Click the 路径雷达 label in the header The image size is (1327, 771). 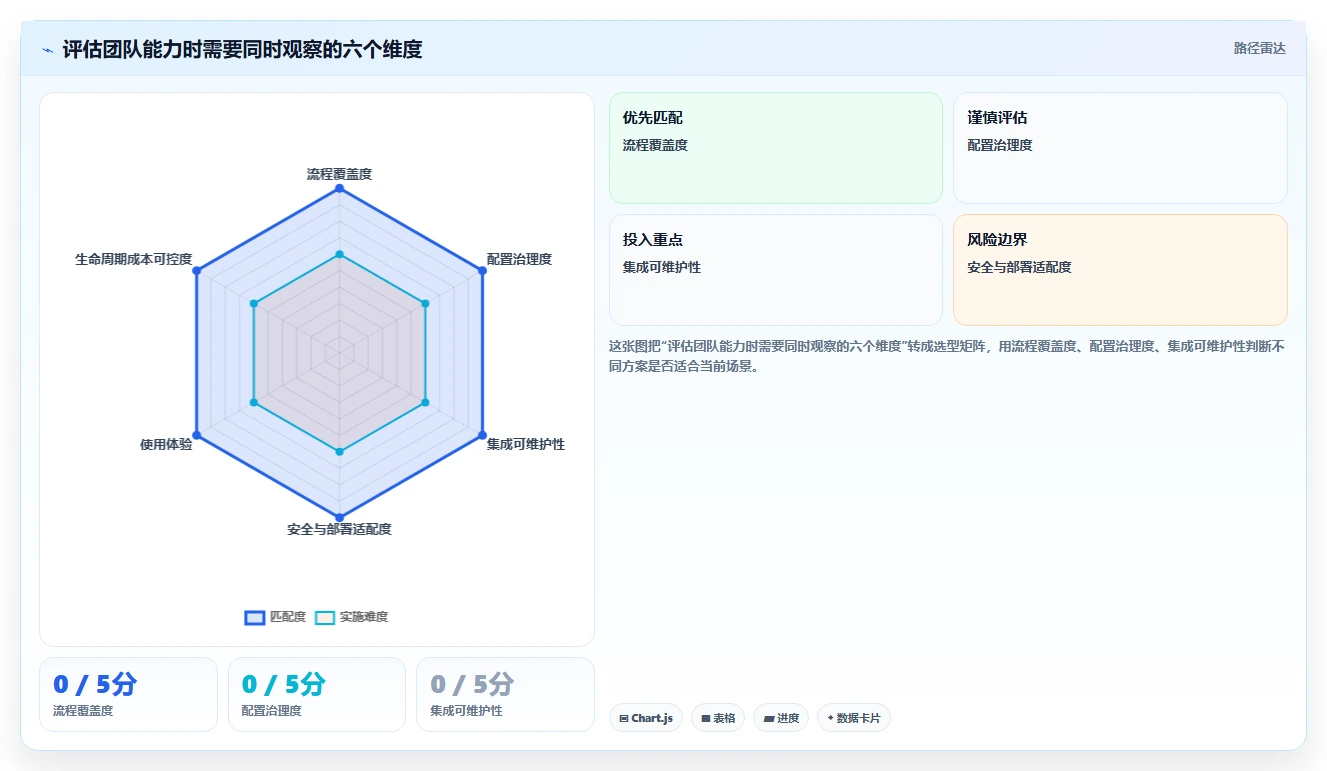click(1260, 48)
